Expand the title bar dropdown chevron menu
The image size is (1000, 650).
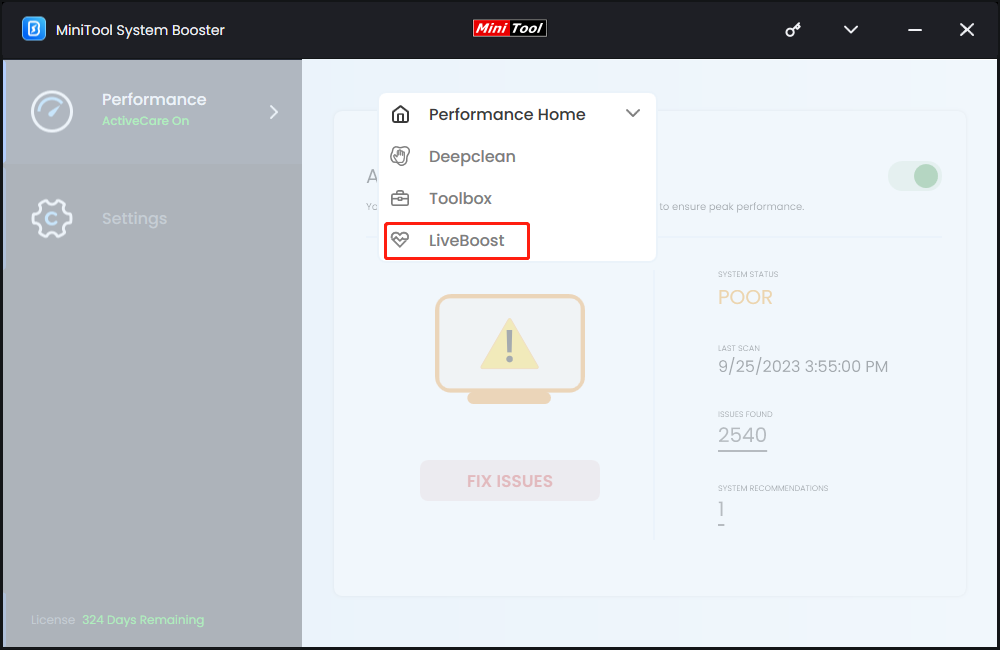pyautogui.click(x=851, y=29)
